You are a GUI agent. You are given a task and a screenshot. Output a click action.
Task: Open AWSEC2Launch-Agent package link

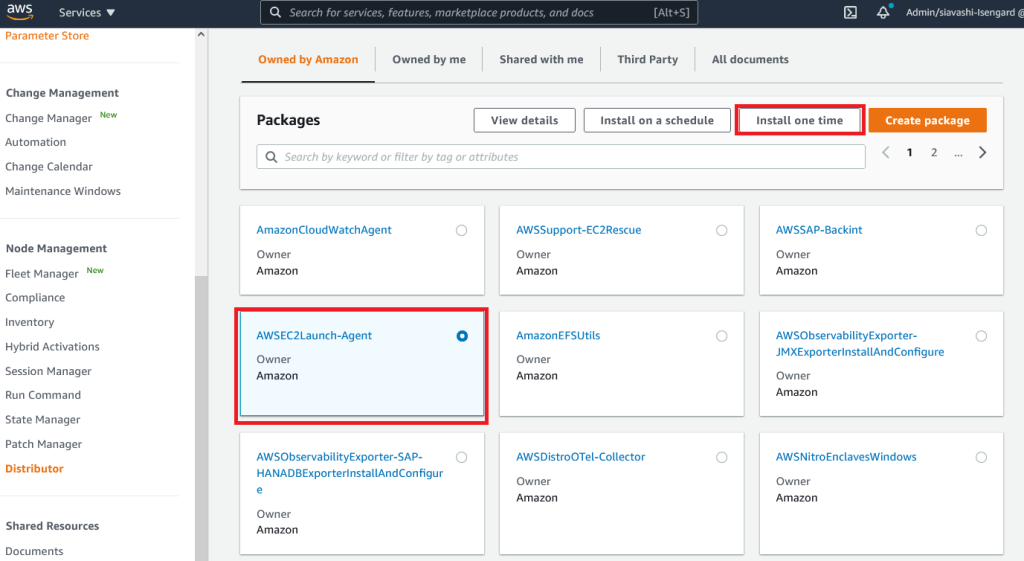[x=314, y=336]
